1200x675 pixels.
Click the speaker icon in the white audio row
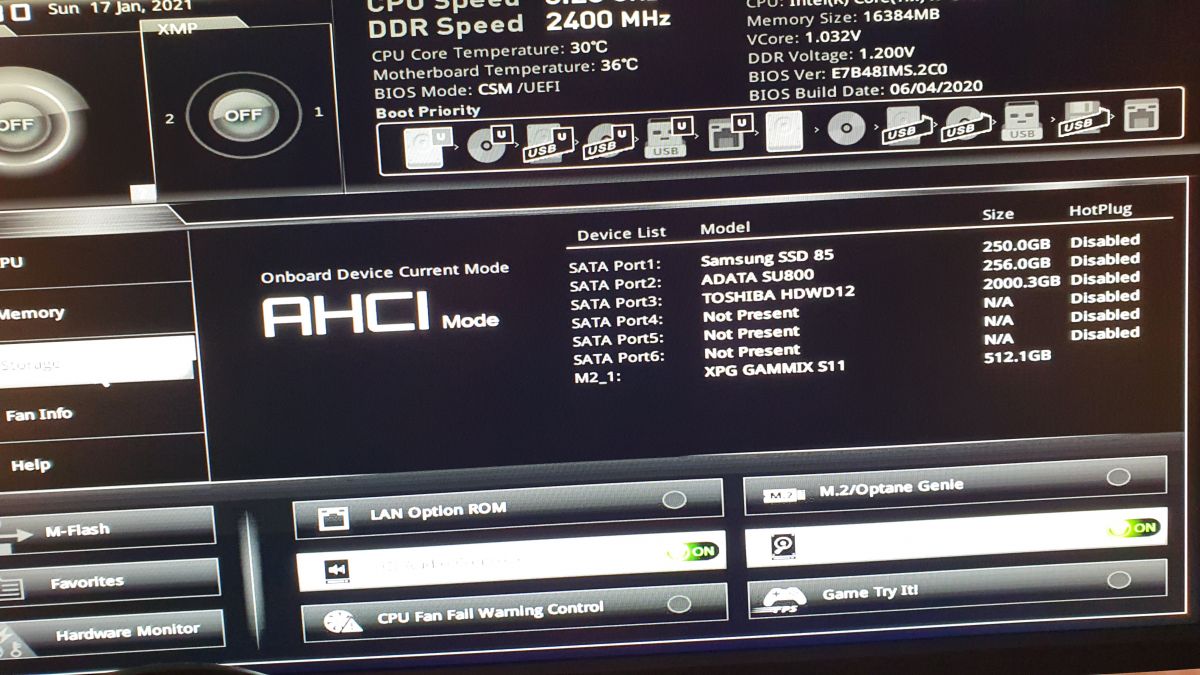pyautogui.click(x=337, y=571)
